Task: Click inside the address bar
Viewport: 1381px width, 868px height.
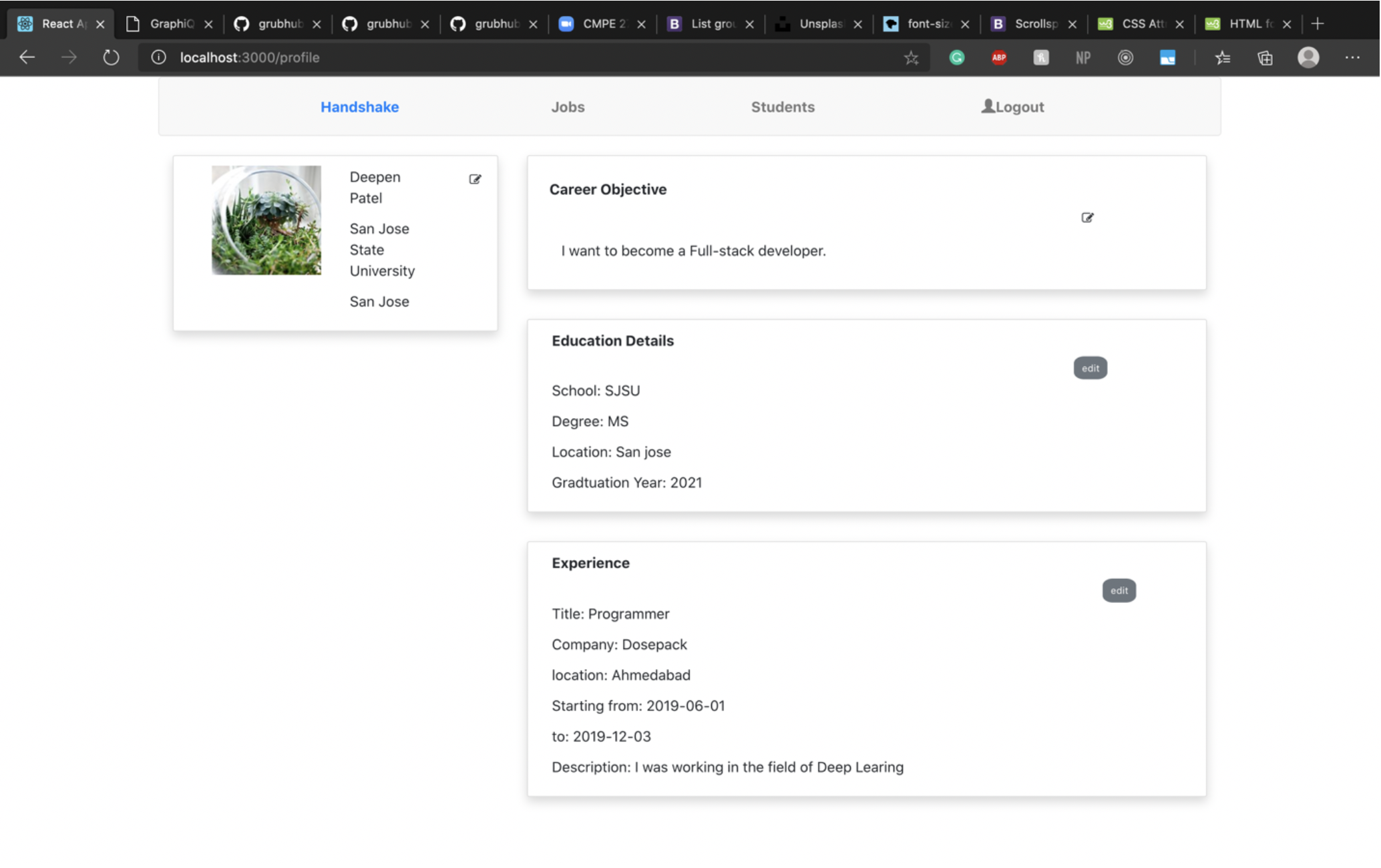Action: pos(401,57)
